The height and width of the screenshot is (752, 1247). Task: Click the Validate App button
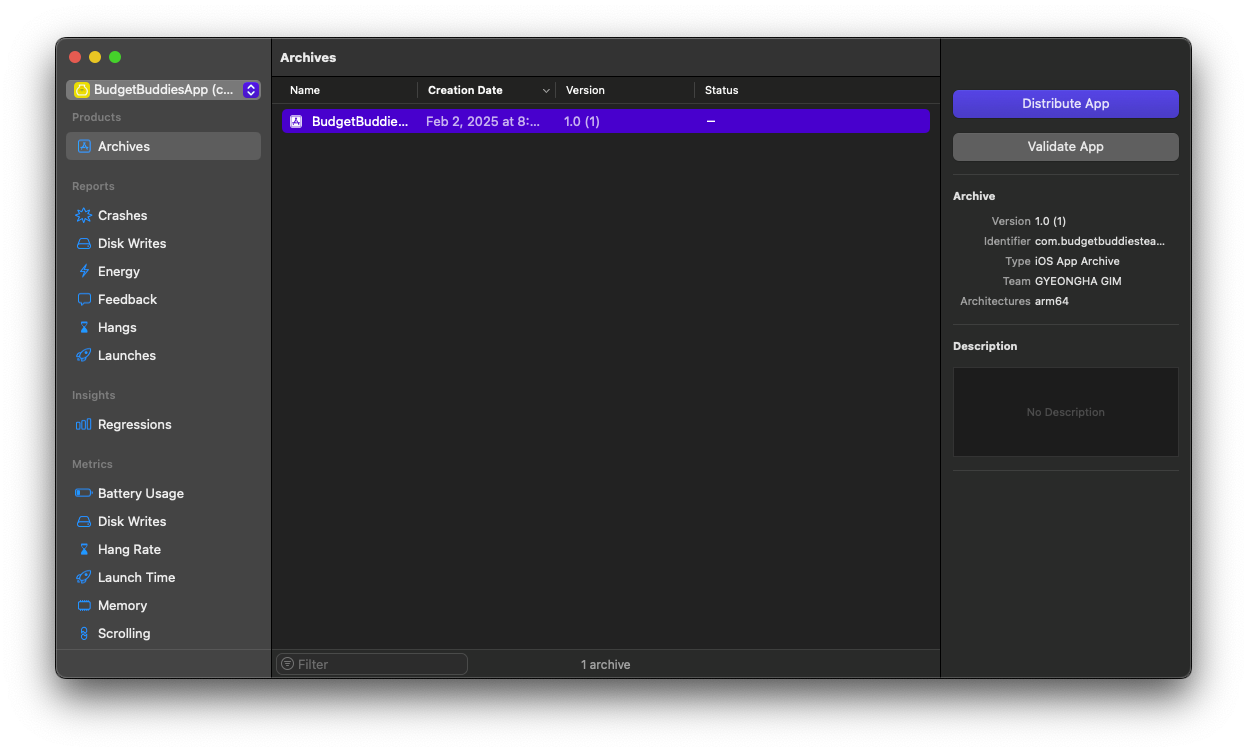pos(1066,146)
